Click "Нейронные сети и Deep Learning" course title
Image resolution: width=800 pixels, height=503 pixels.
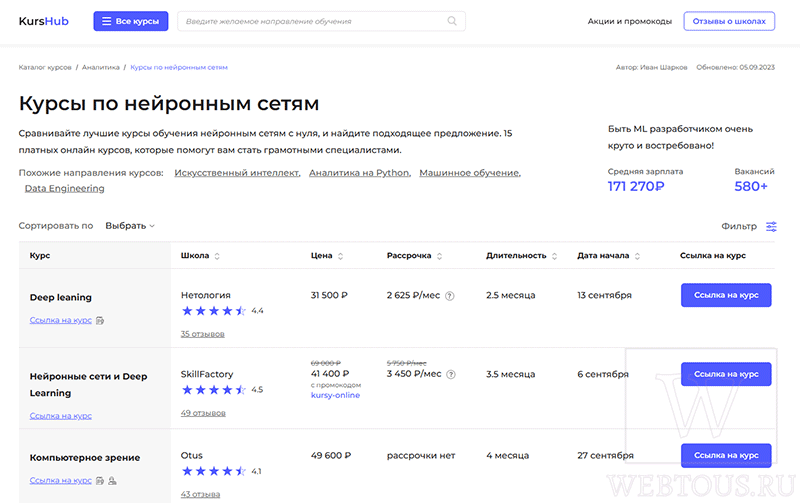pyautogui.click(x=88, y=385)
